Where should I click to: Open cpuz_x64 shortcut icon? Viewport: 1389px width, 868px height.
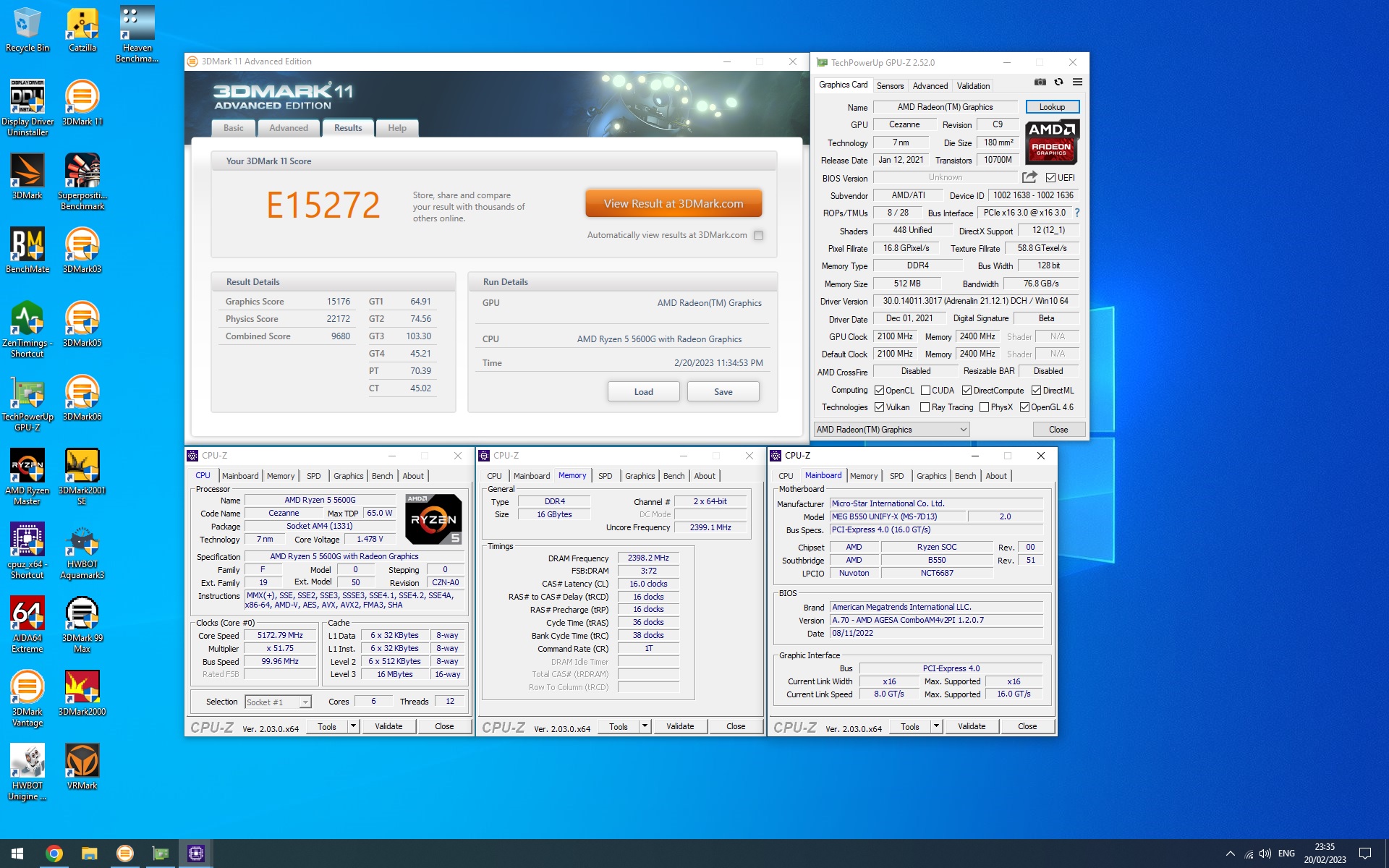tap(27, 550)
